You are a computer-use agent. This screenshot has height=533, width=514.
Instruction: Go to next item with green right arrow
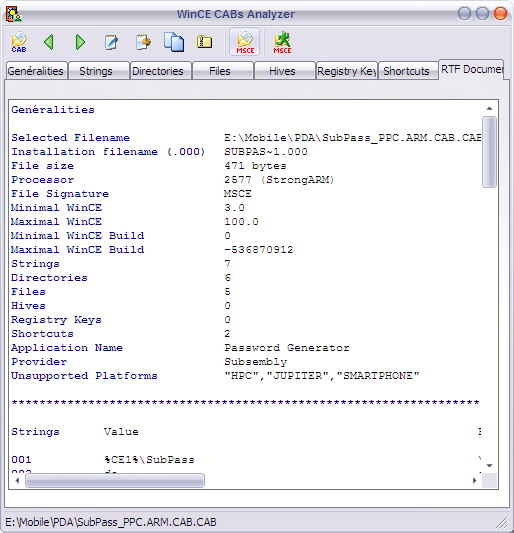80,42
